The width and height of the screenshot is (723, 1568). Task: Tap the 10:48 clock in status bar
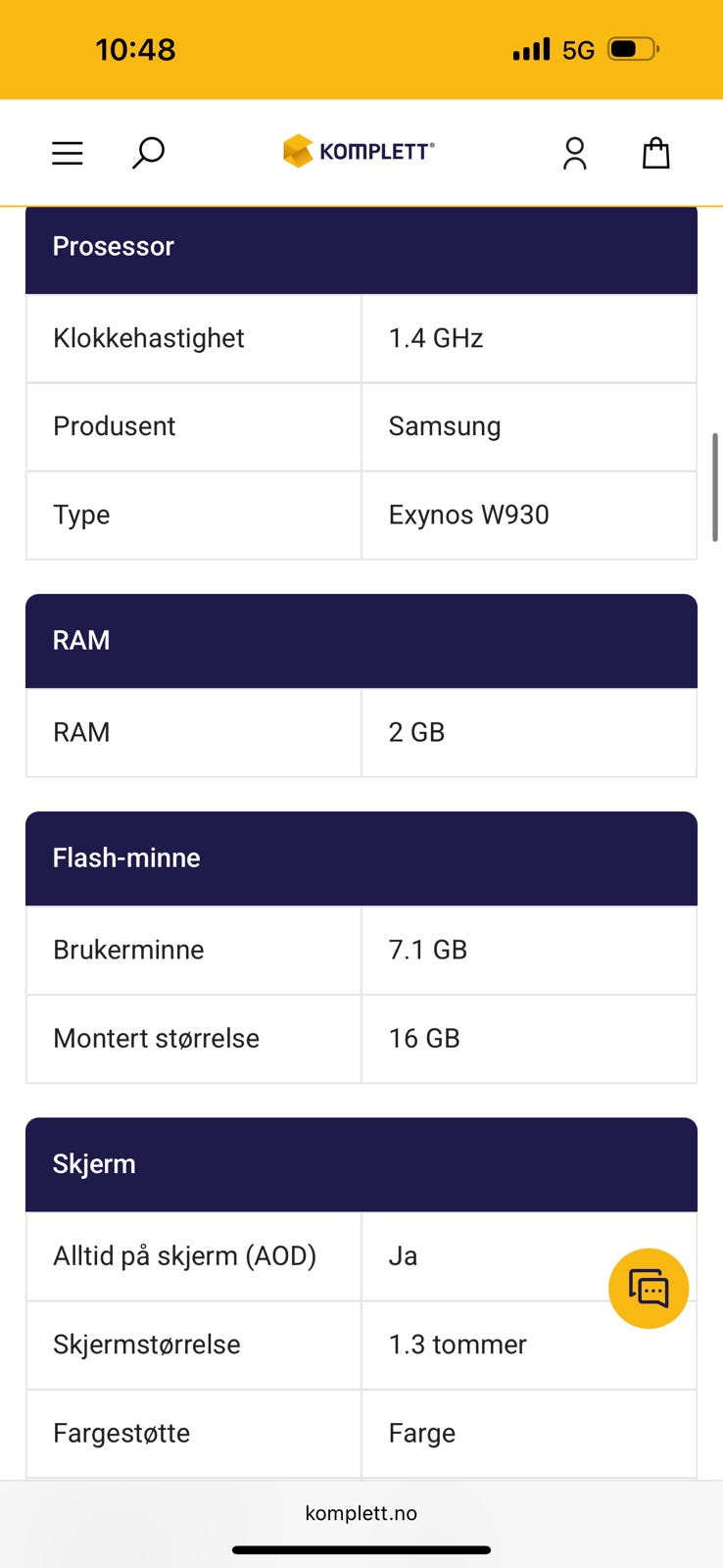point(135,49)
